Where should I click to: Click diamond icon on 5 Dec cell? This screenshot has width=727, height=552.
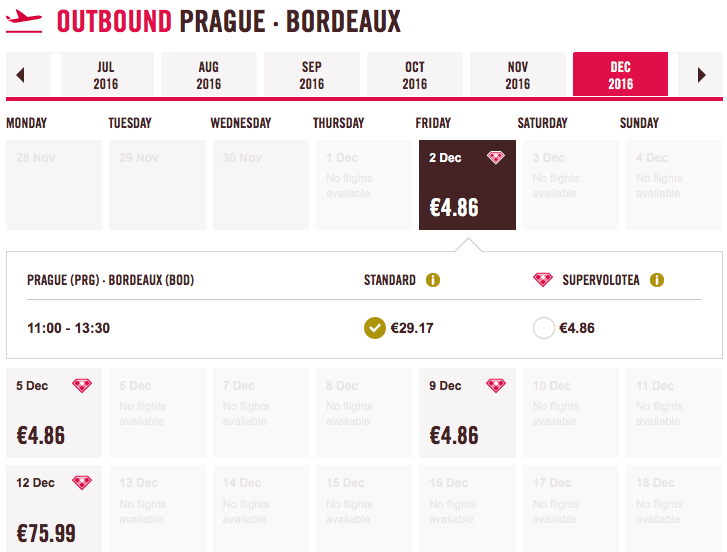click(x=82, y=385)
